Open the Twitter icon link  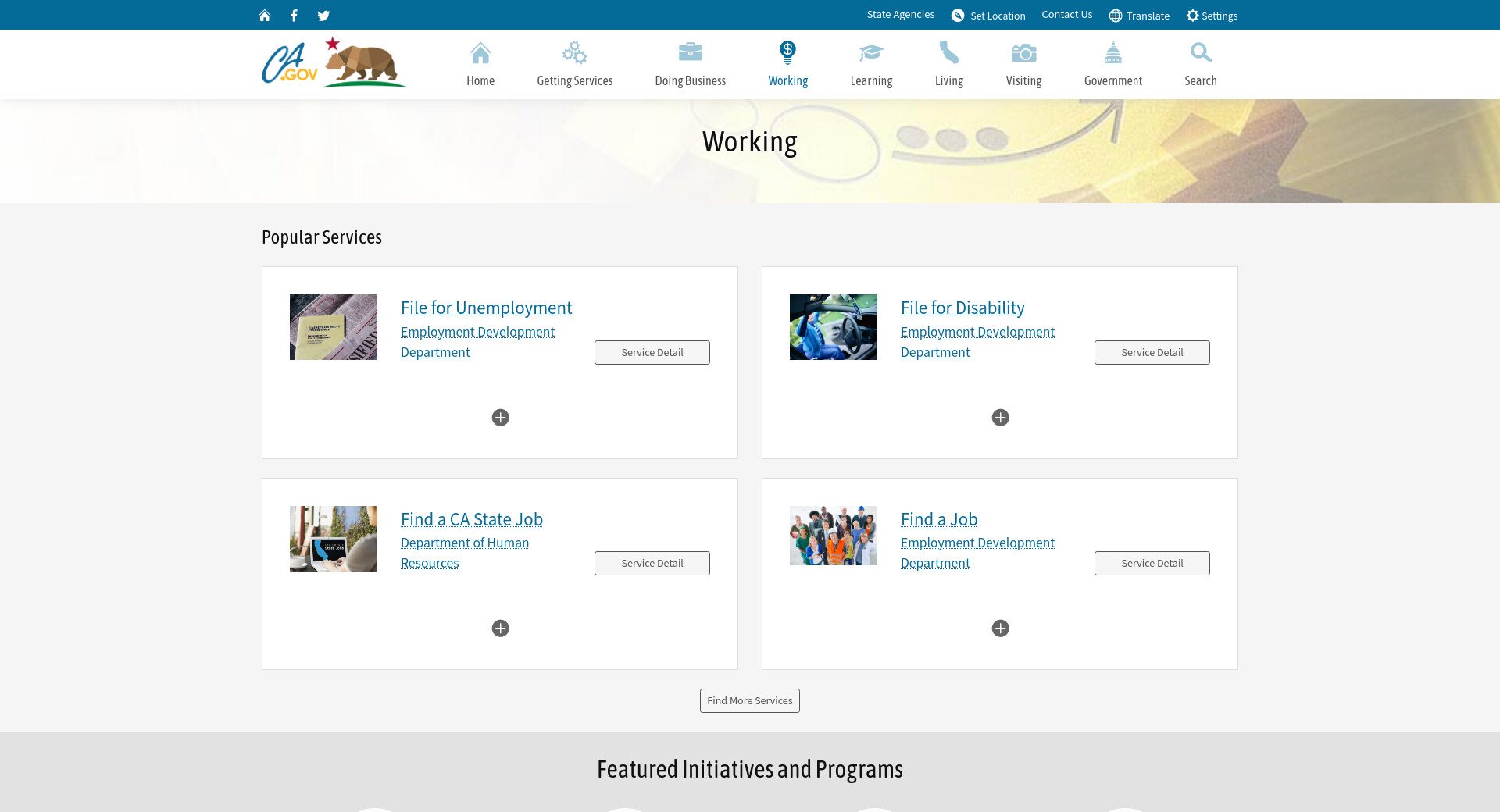[x=323, y=16]
